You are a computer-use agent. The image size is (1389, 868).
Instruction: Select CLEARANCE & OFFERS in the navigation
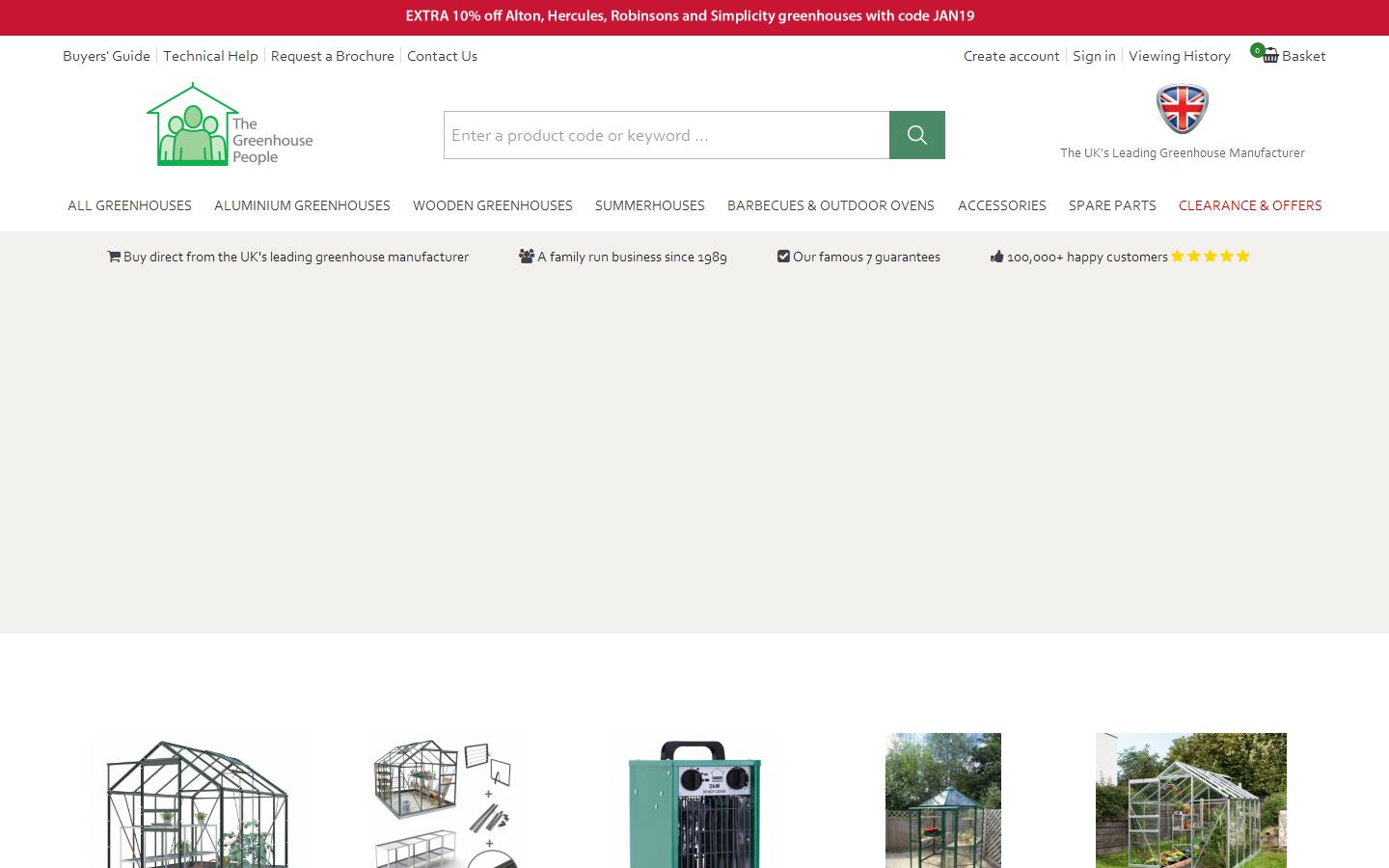(x=1250, y=205)
